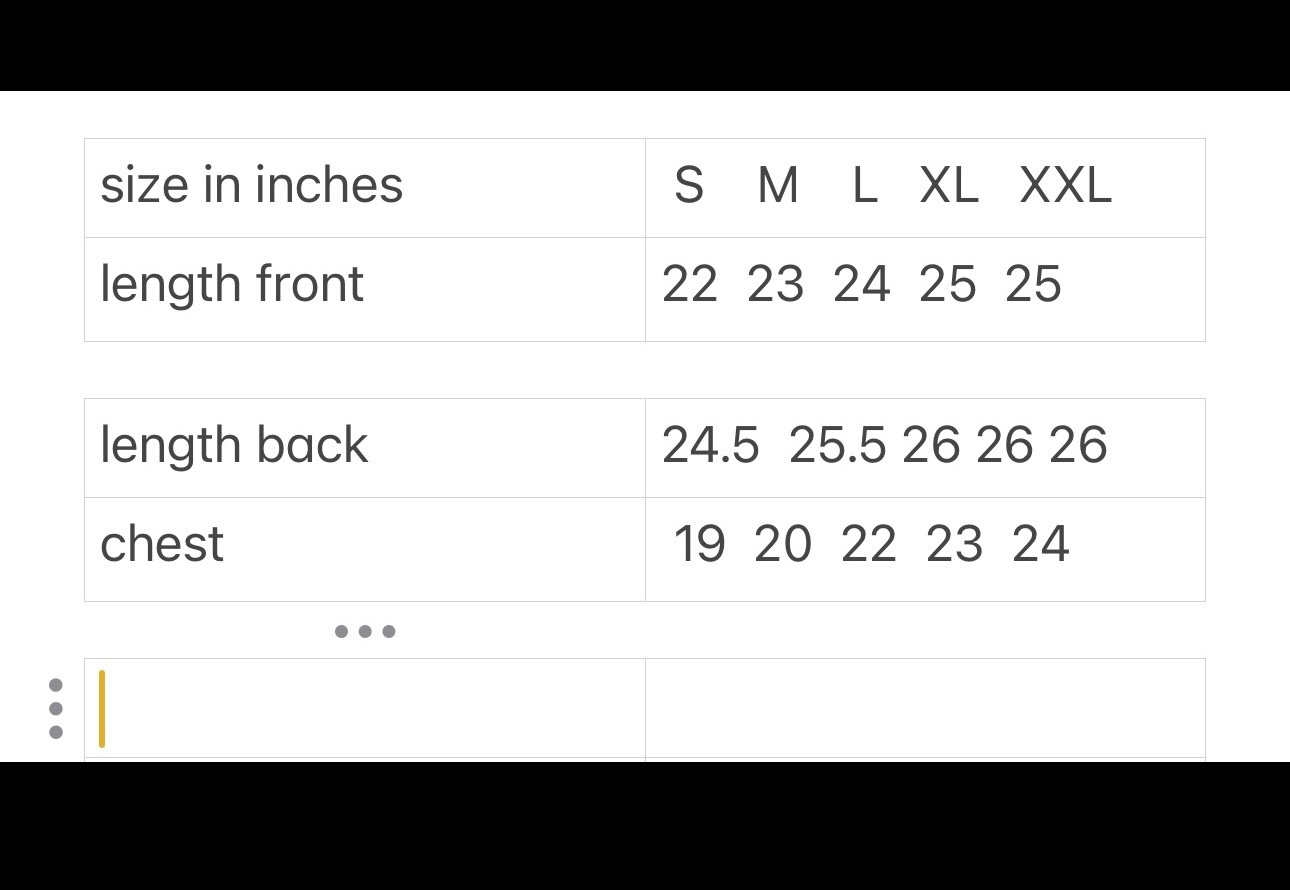The width and height of the screenshot is (1290, 890).
Task: Tap the horizontal three-dot column handle
Action: (x=365, y=631)
